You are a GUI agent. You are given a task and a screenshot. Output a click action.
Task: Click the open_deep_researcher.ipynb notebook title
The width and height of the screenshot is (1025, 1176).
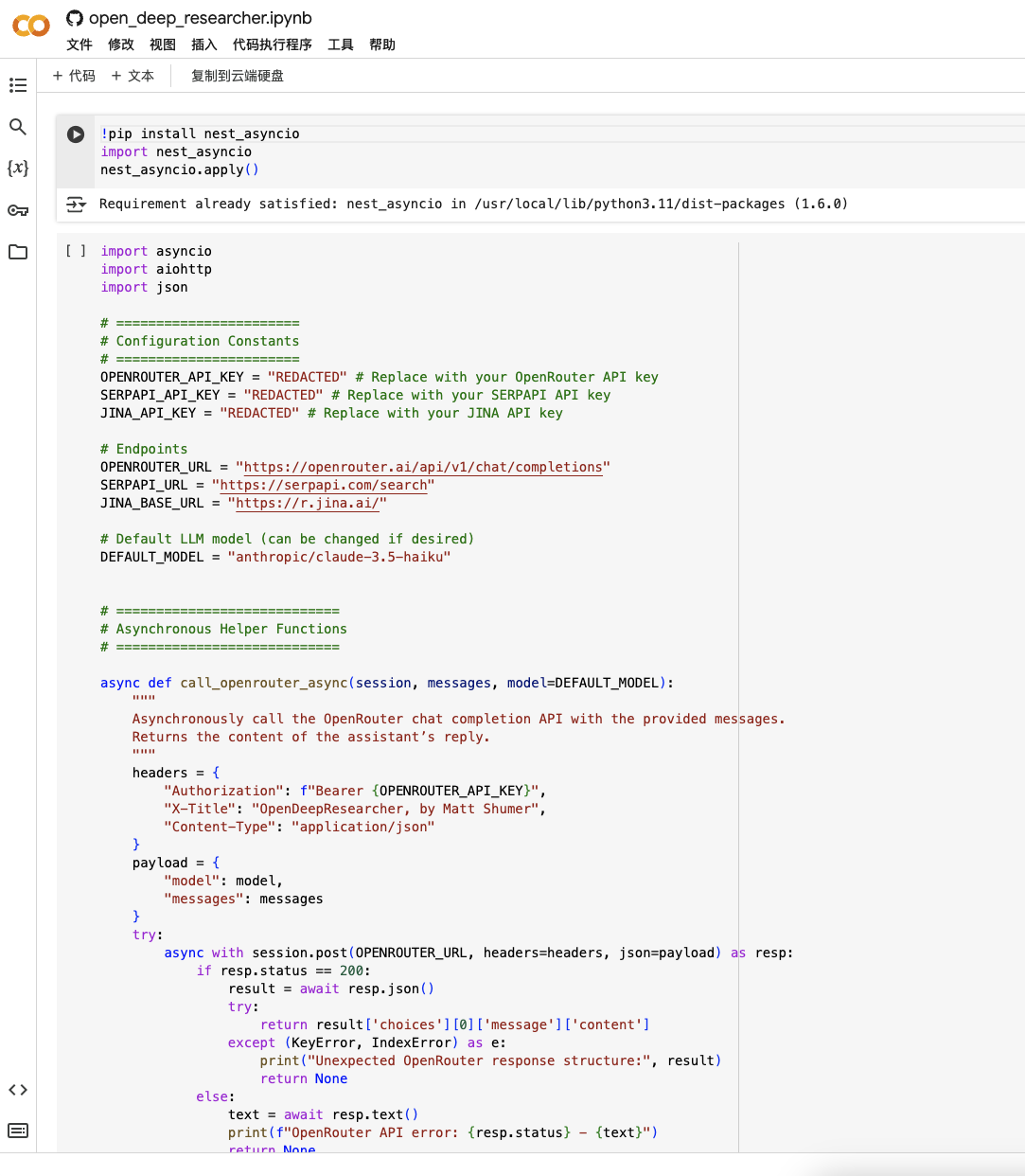tap(200, 18)
